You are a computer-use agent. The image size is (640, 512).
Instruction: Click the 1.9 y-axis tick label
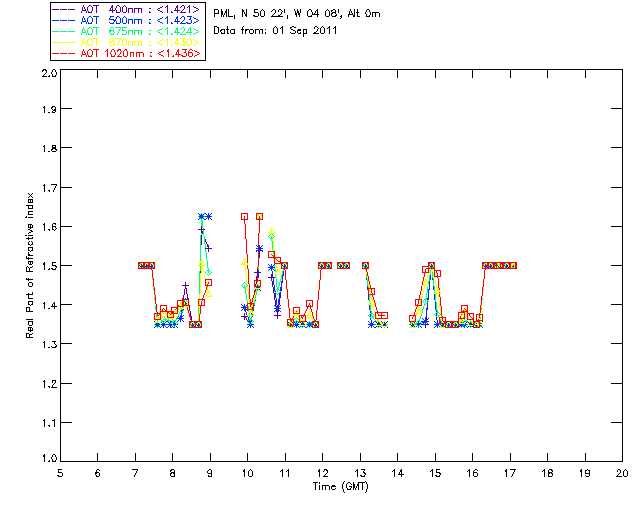pos(49,109)
